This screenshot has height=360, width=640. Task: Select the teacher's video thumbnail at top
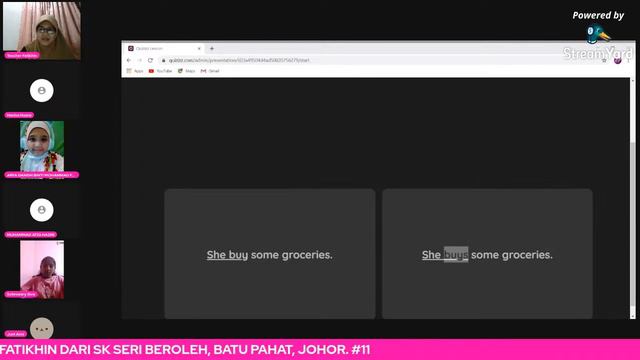[42, 31]
